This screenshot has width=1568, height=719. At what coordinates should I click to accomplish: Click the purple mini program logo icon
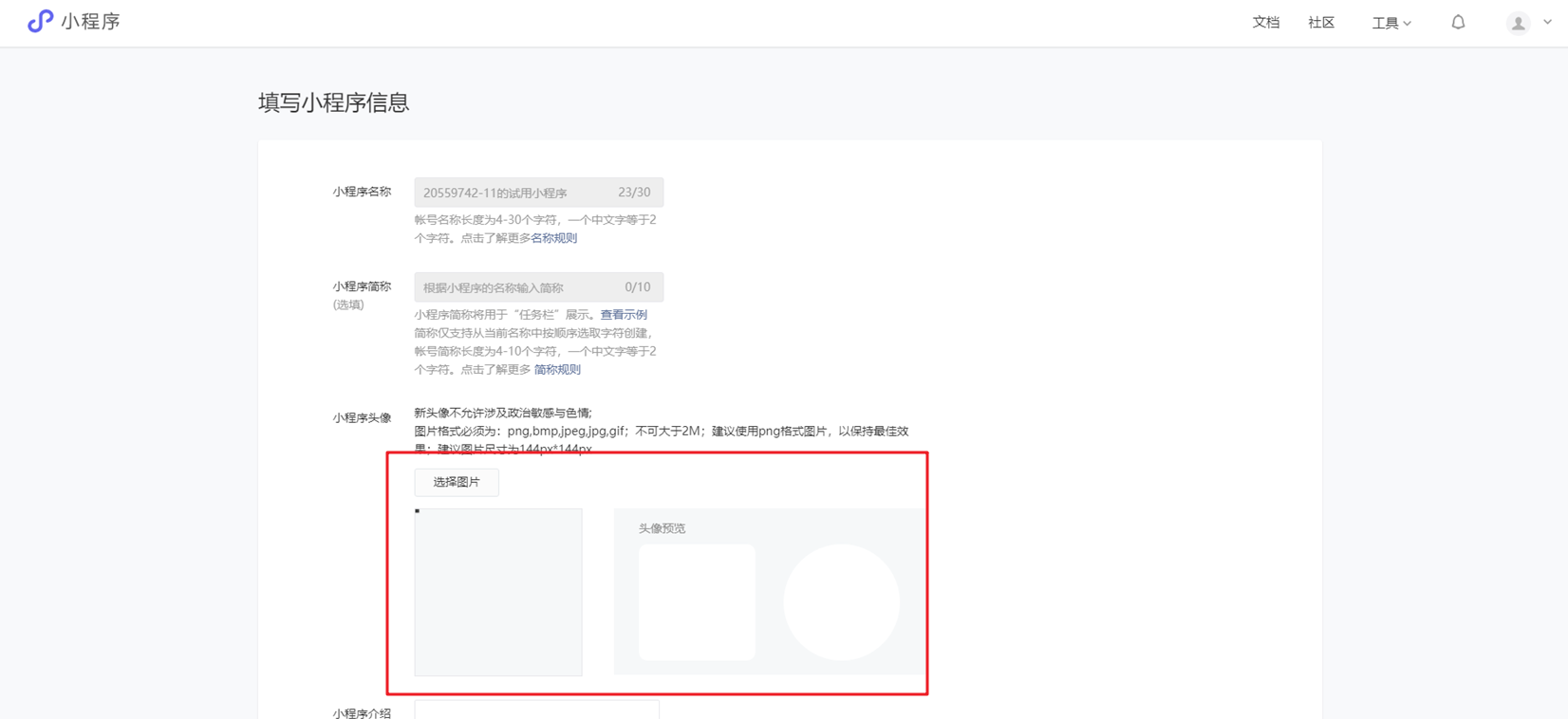coord(40,22)
